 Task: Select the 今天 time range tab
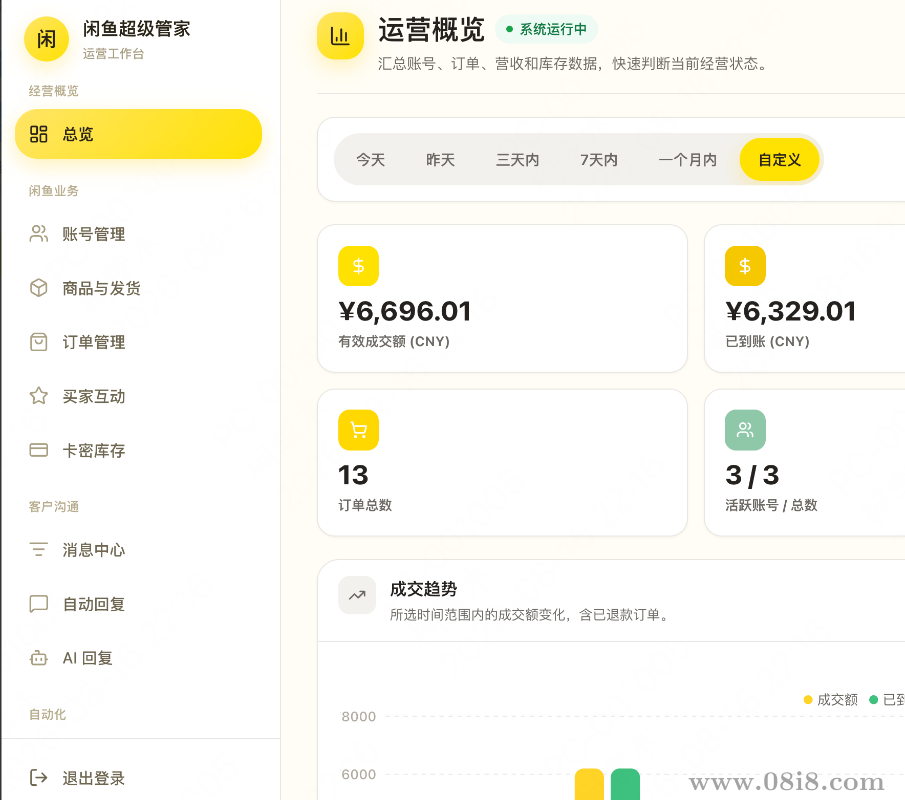[371, 159]
